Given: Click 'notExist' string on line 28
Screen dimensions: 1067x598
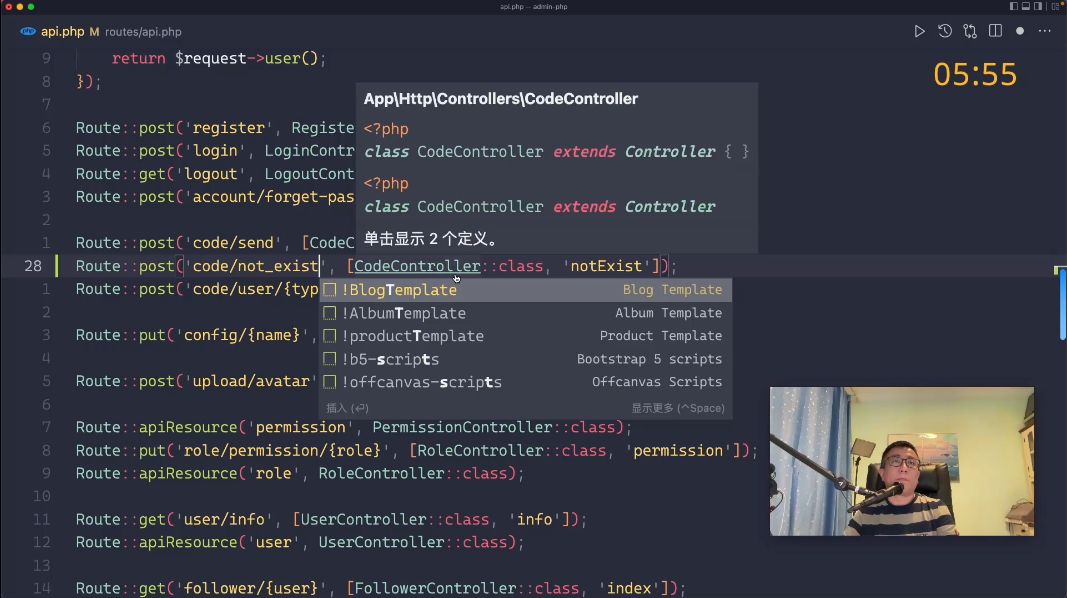Looking at the screenshot, I should 606,266.
